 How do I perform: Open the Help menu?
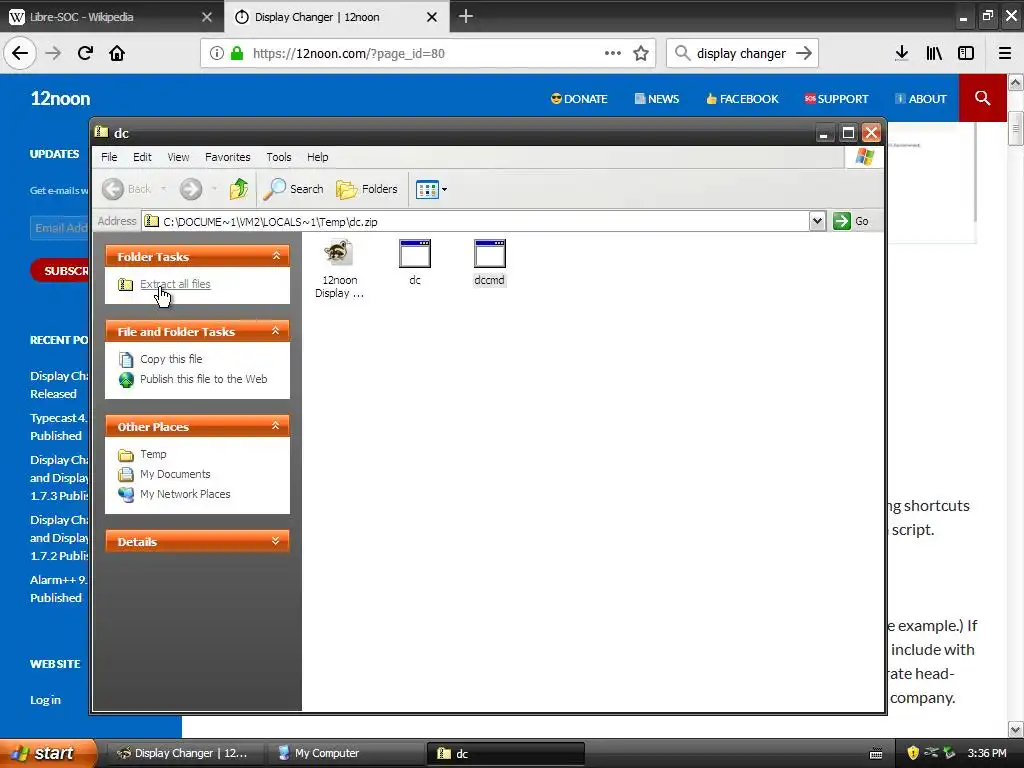click(317, 157)
